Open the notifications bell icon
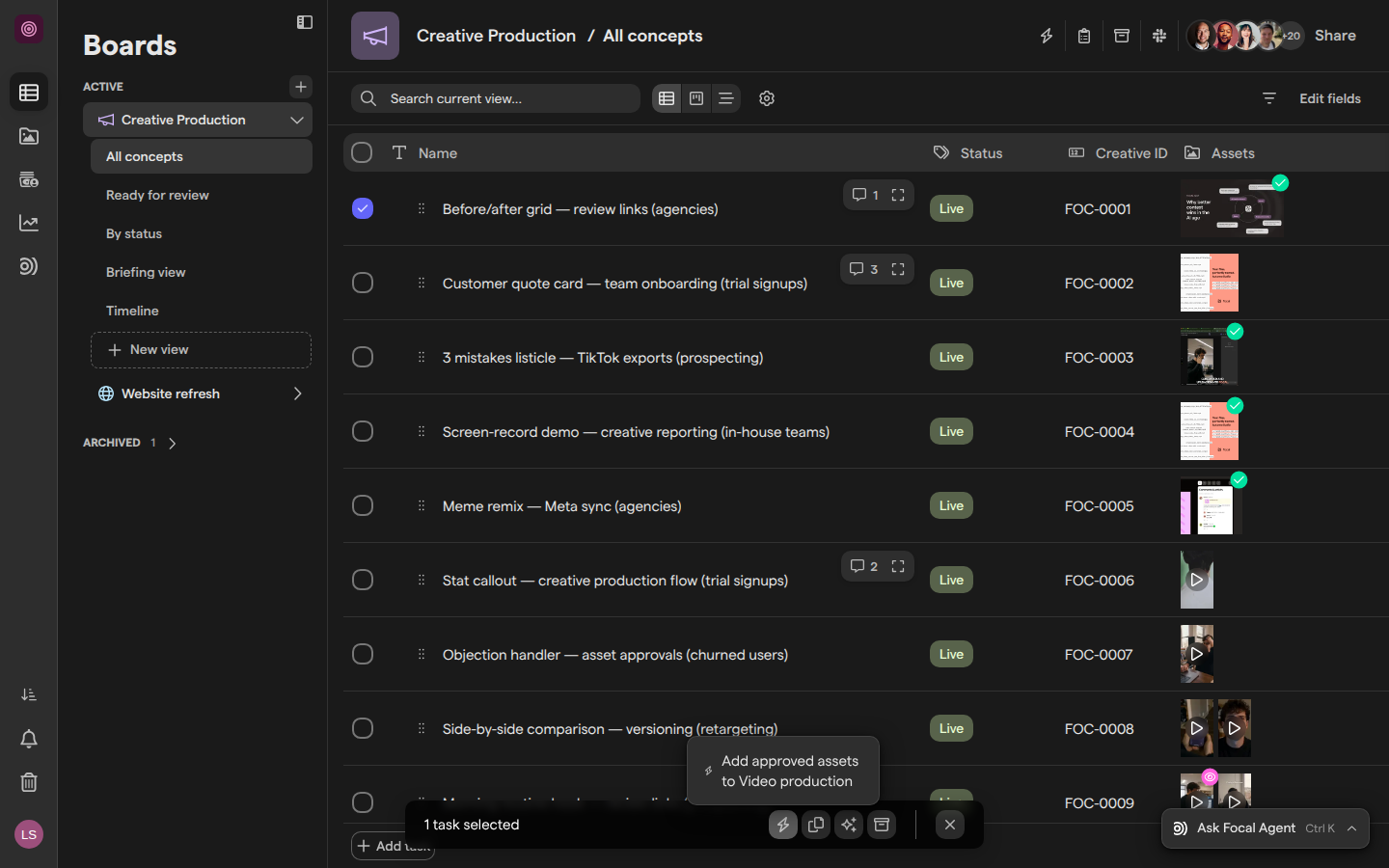The image size is (1389, 868). pyautogui.click(x=29, y=739)
